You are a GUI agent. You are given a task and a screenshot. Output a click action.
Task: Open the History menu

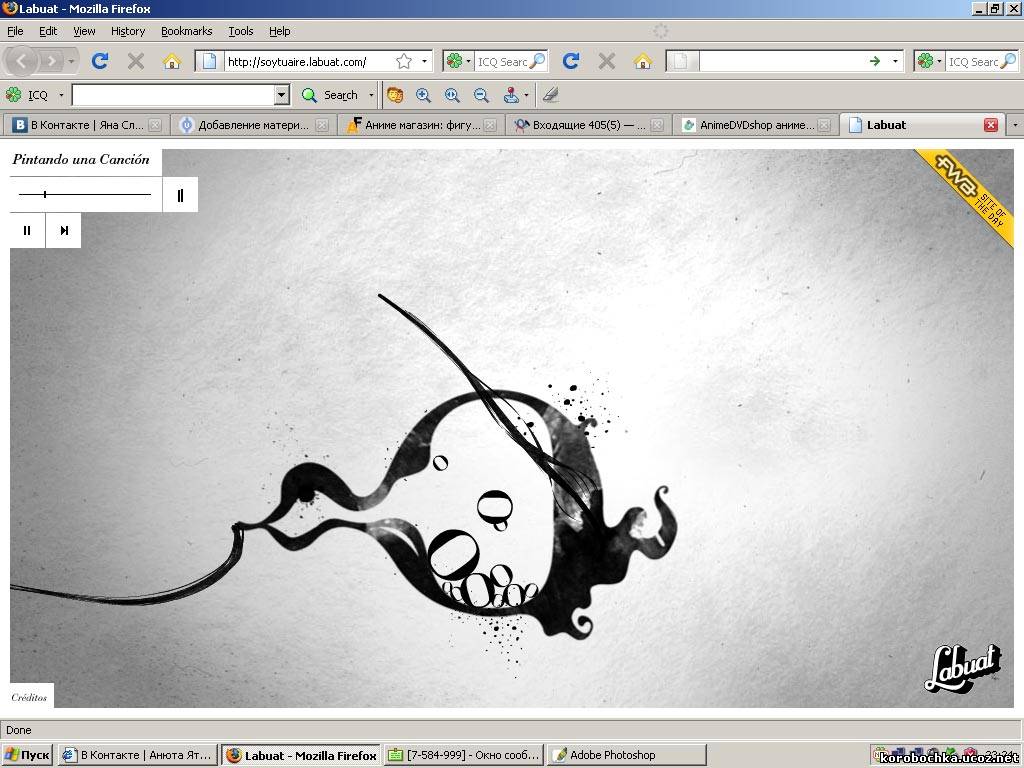click(128, 31)
